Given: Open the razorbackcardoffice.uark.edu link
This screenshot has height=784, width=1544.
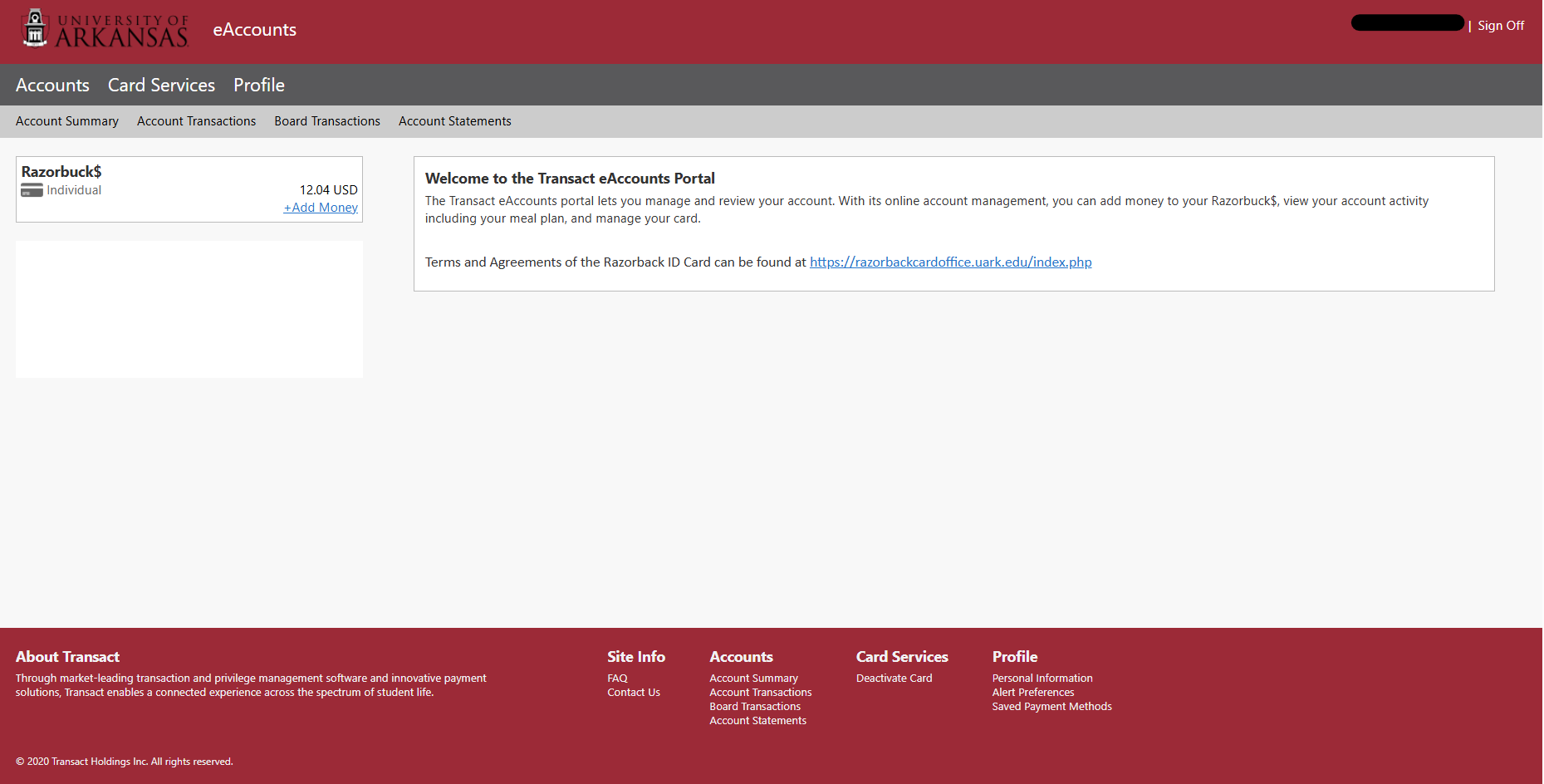Looking at the screenshot, I should coord(951,262).
